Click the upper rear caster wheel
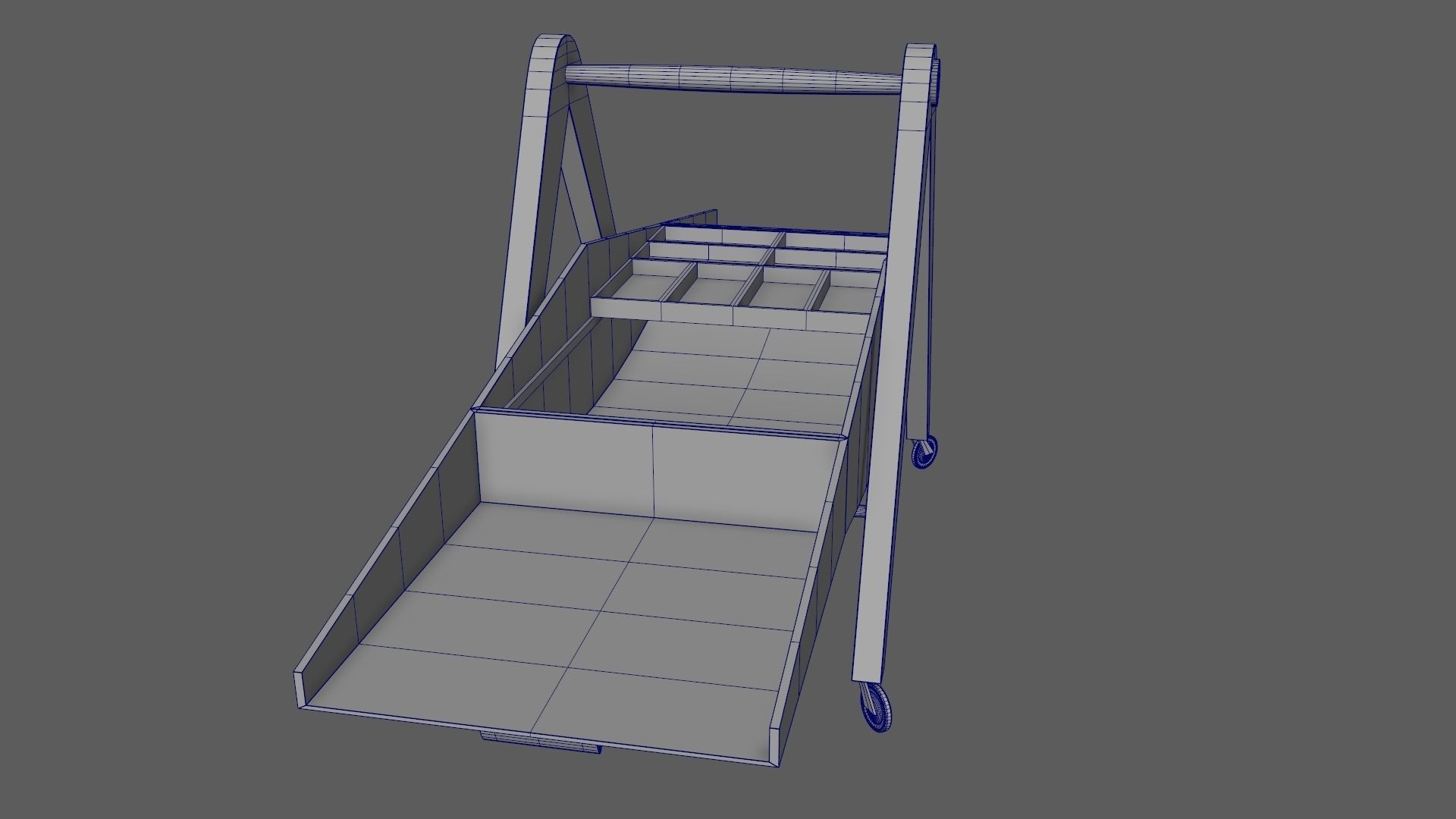The image size is (1456, 819). 924,453
